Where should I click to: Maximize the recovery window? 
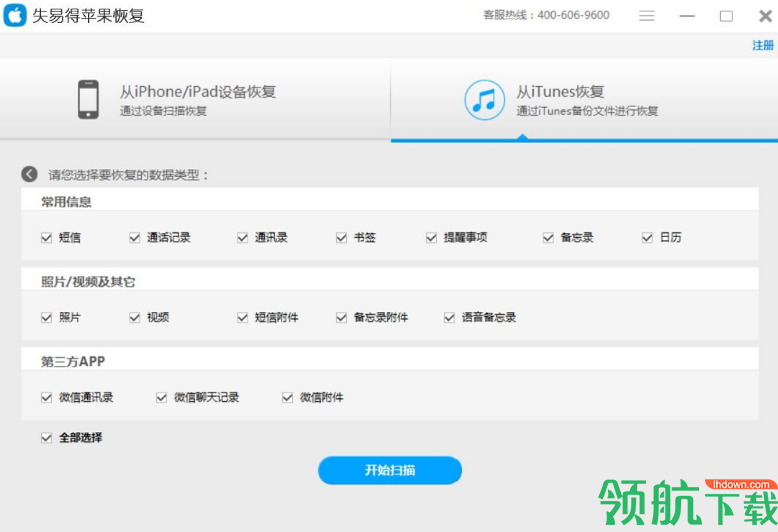coord(726,16)
